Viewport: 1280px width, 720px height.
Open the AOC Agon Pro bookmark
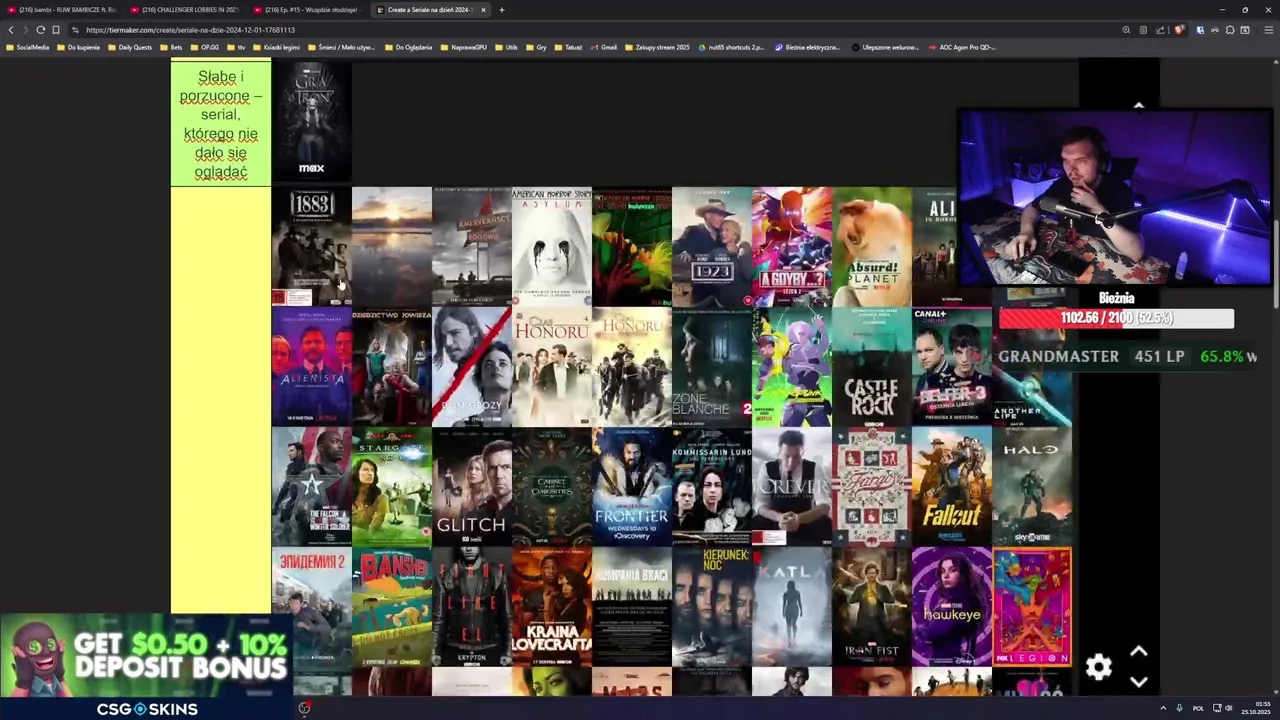tap(961, 47)
